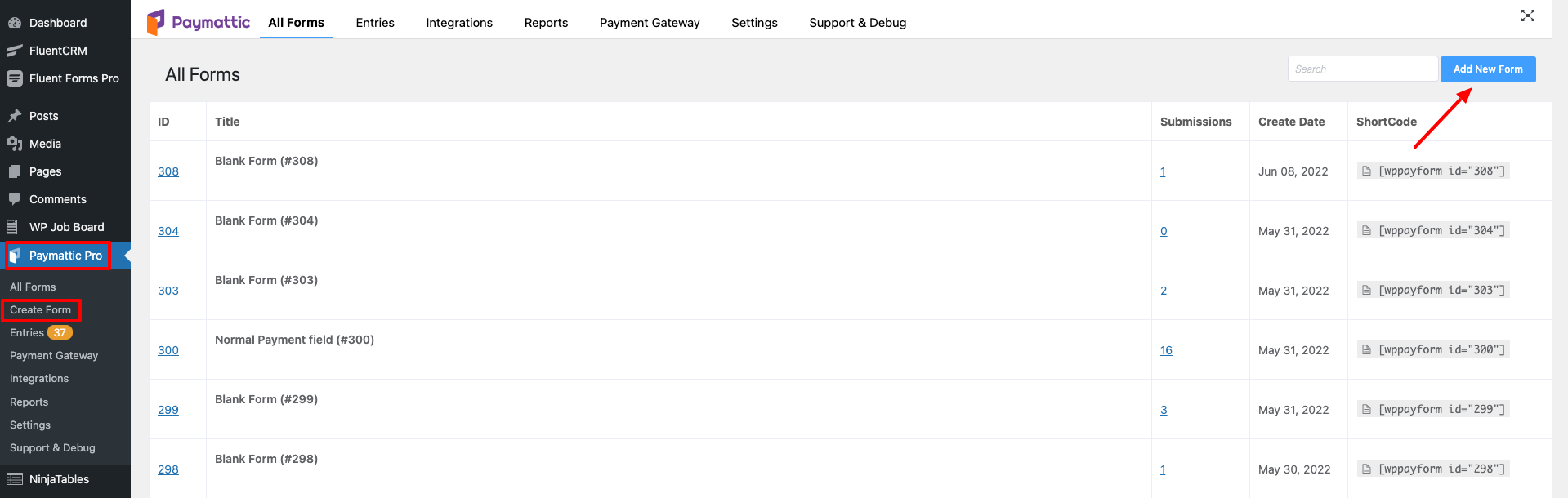Open form ID 304 link
This screenshot has width=1568, height=498.
[168, 231]
